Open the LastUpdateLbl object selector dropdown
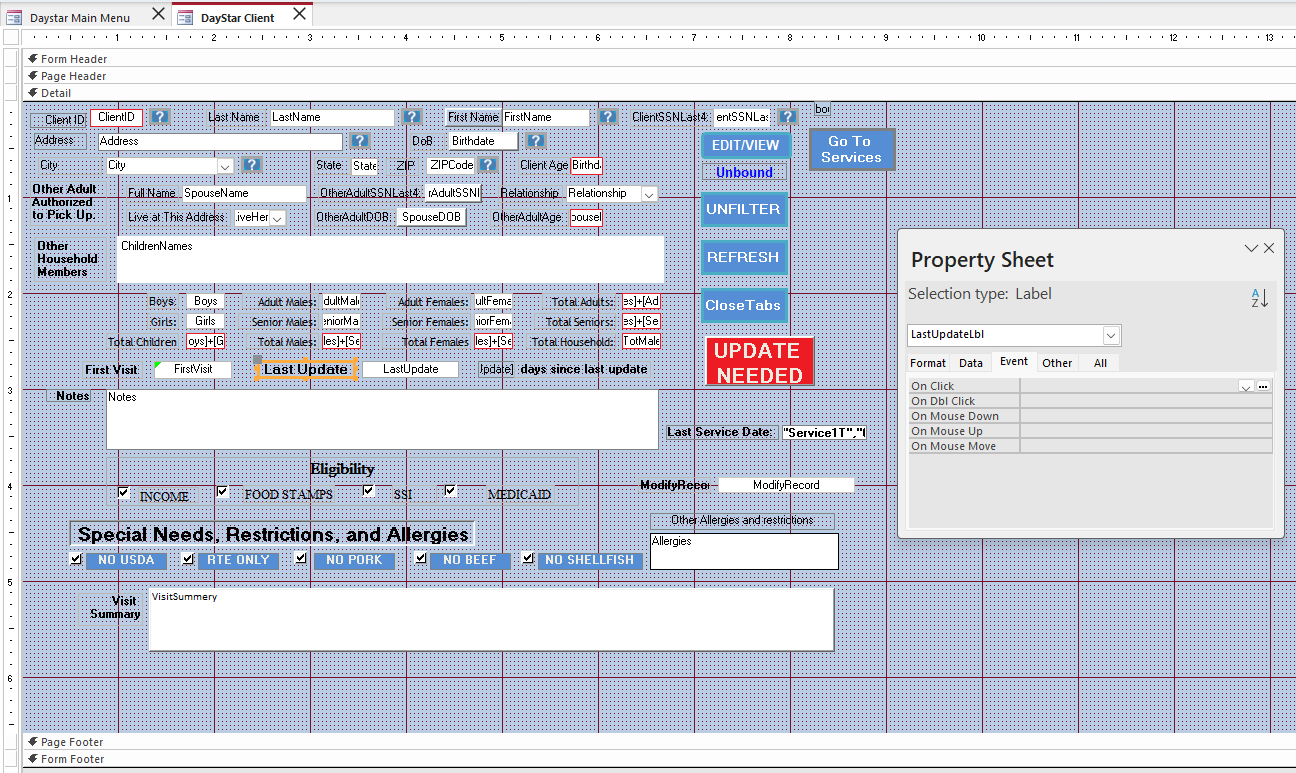 1111,335
